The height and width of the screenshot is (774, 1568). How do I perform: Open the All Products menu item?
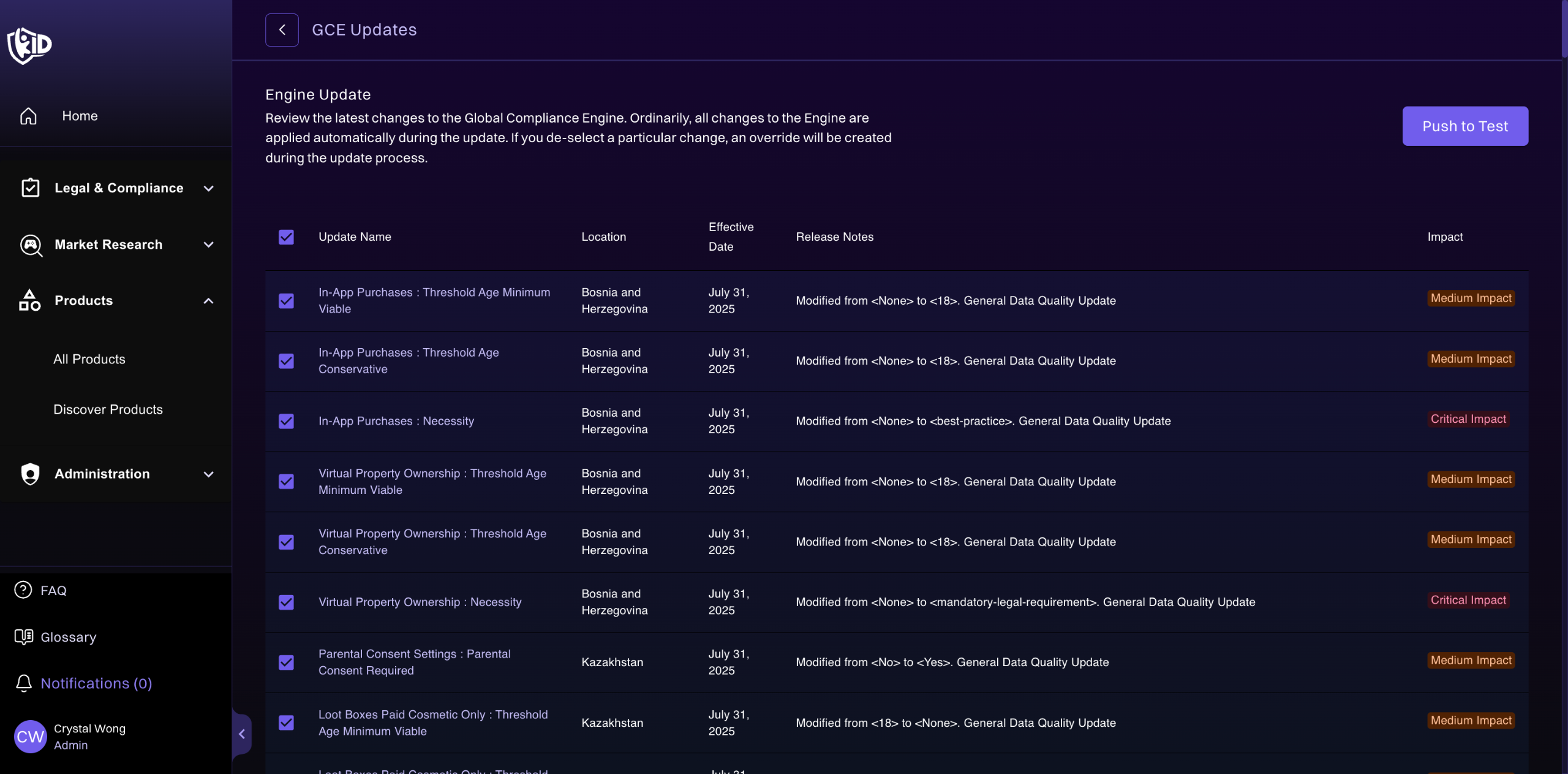click(x=89, y=359)
